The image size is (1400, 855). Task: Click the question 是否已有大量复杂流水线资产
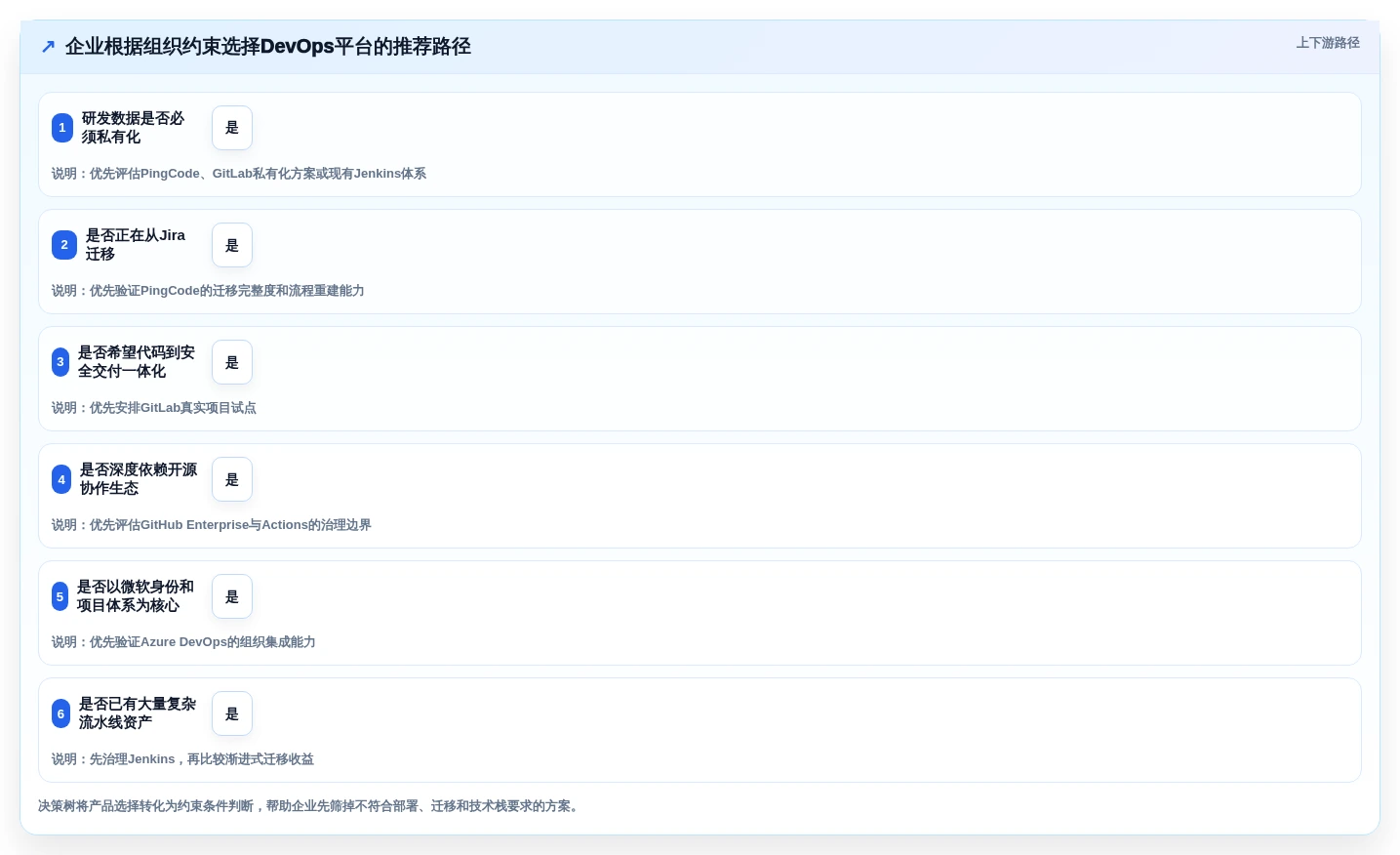138,713
